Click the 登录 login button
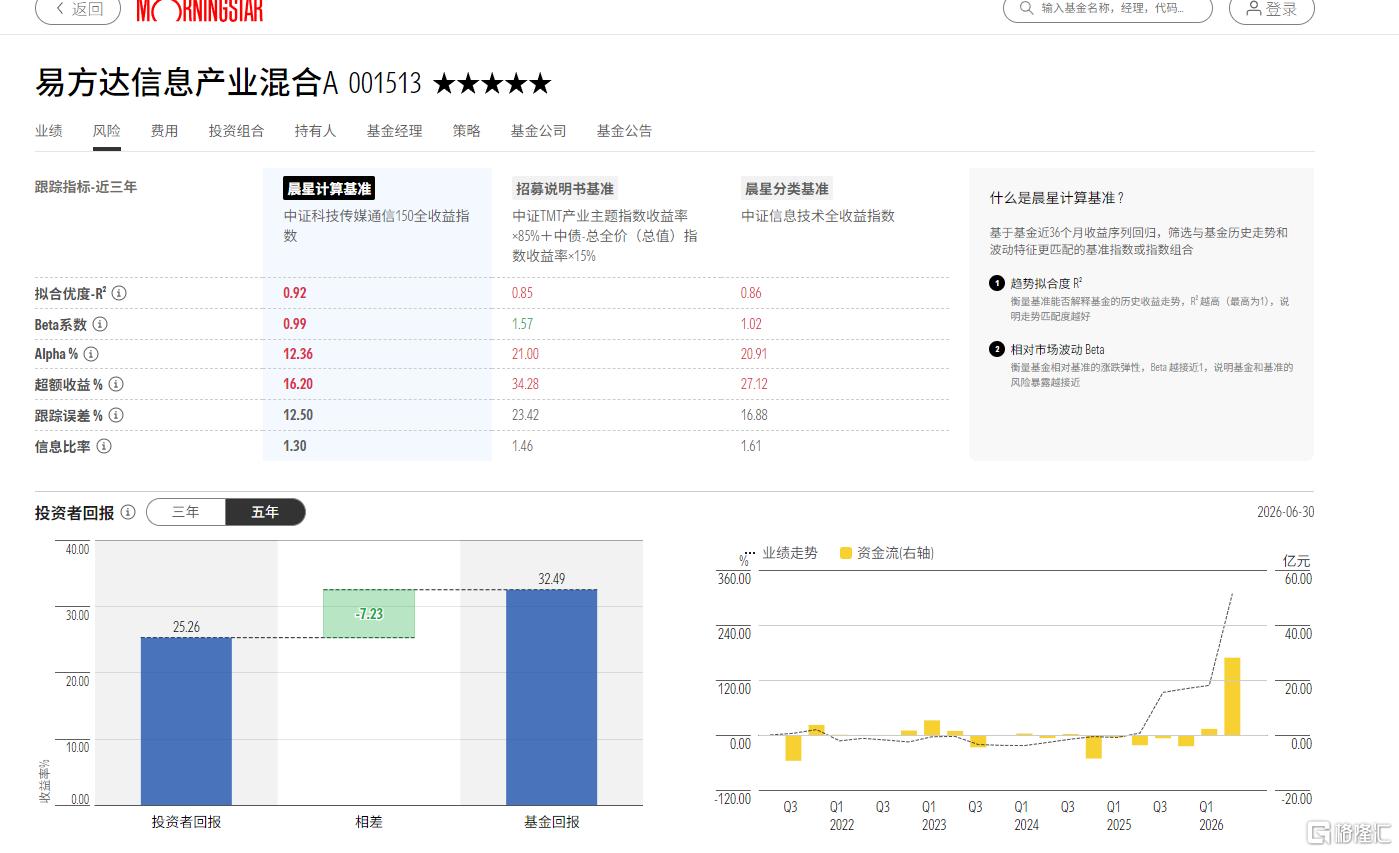The image size is (1399, 853). [1271, 9]
